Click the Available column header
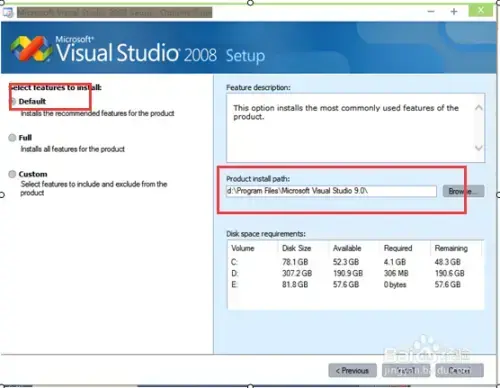Screen dimensions: 500x388 point(347,248)
